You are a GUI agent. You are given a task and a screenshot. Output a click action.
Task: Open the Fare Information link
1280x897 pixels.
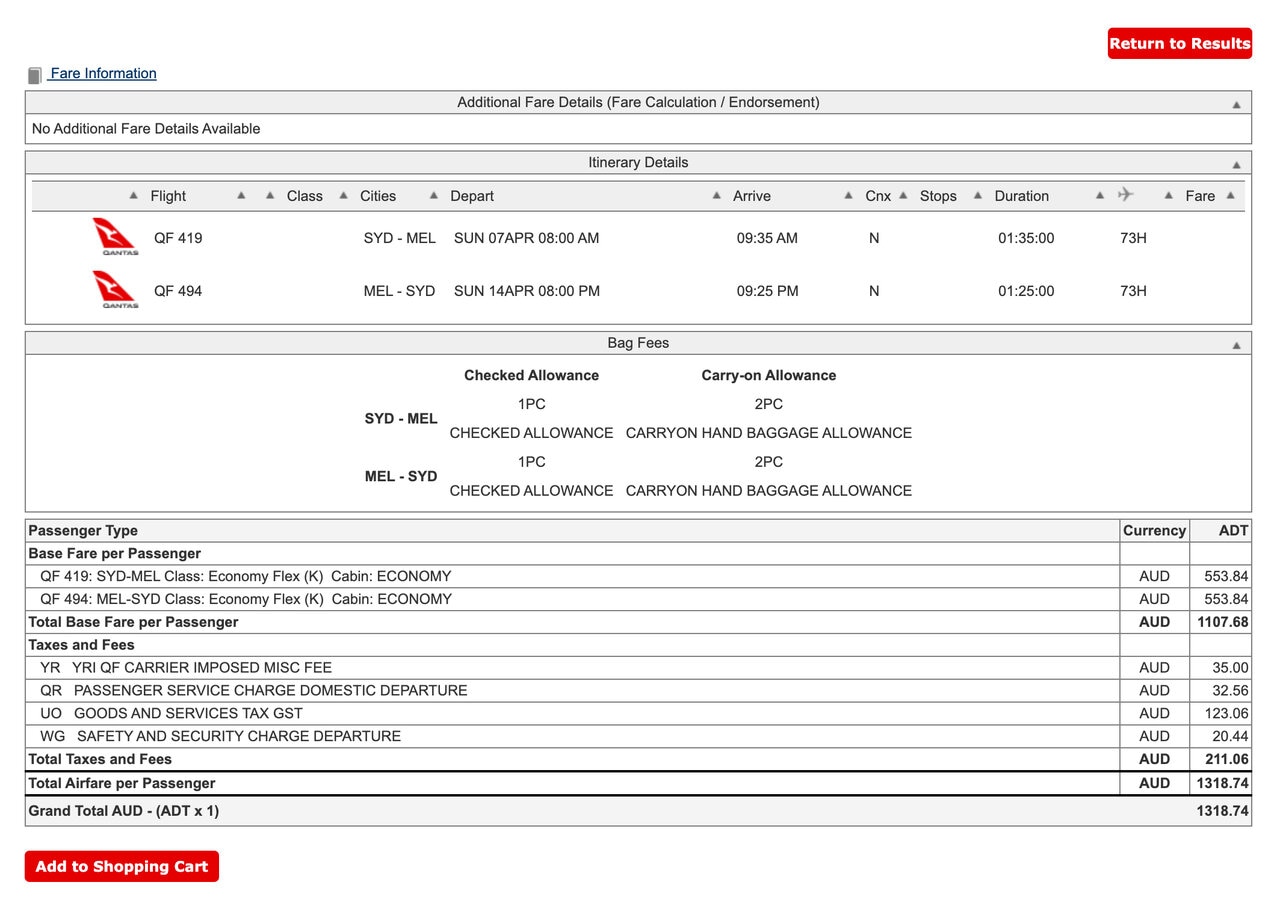click(x=103, y=73)
